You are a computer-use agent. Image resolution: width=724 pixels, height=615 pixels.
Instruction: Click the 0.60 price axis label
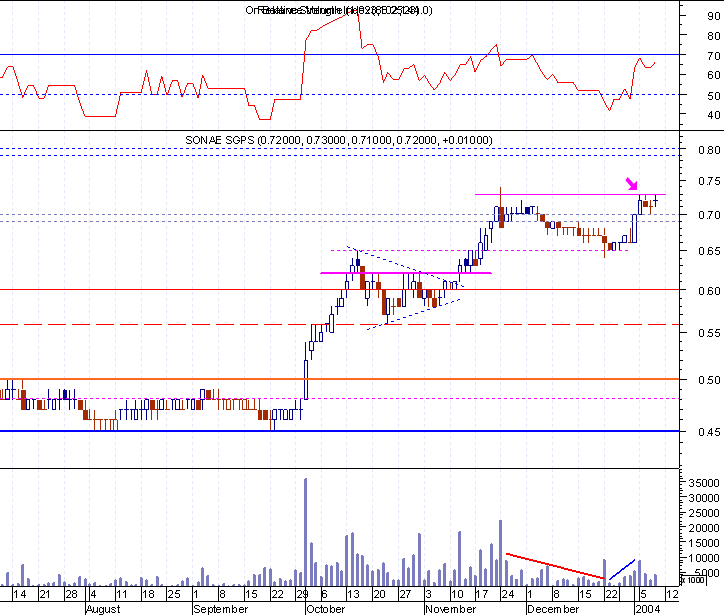(709, 291)
